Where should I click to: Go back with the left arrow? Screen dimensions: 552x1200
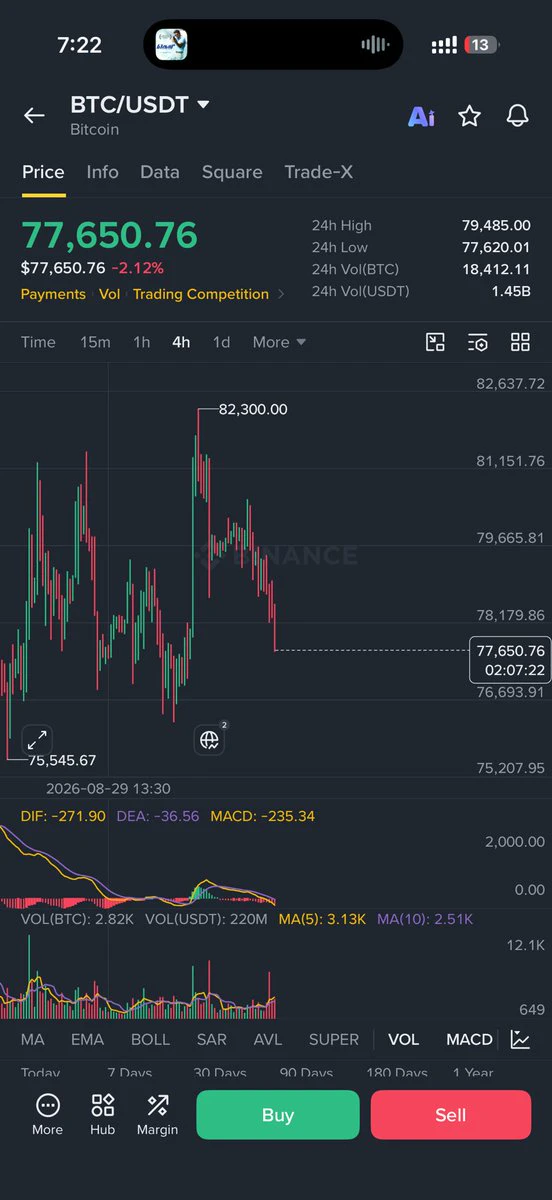(x=34, y=116)
